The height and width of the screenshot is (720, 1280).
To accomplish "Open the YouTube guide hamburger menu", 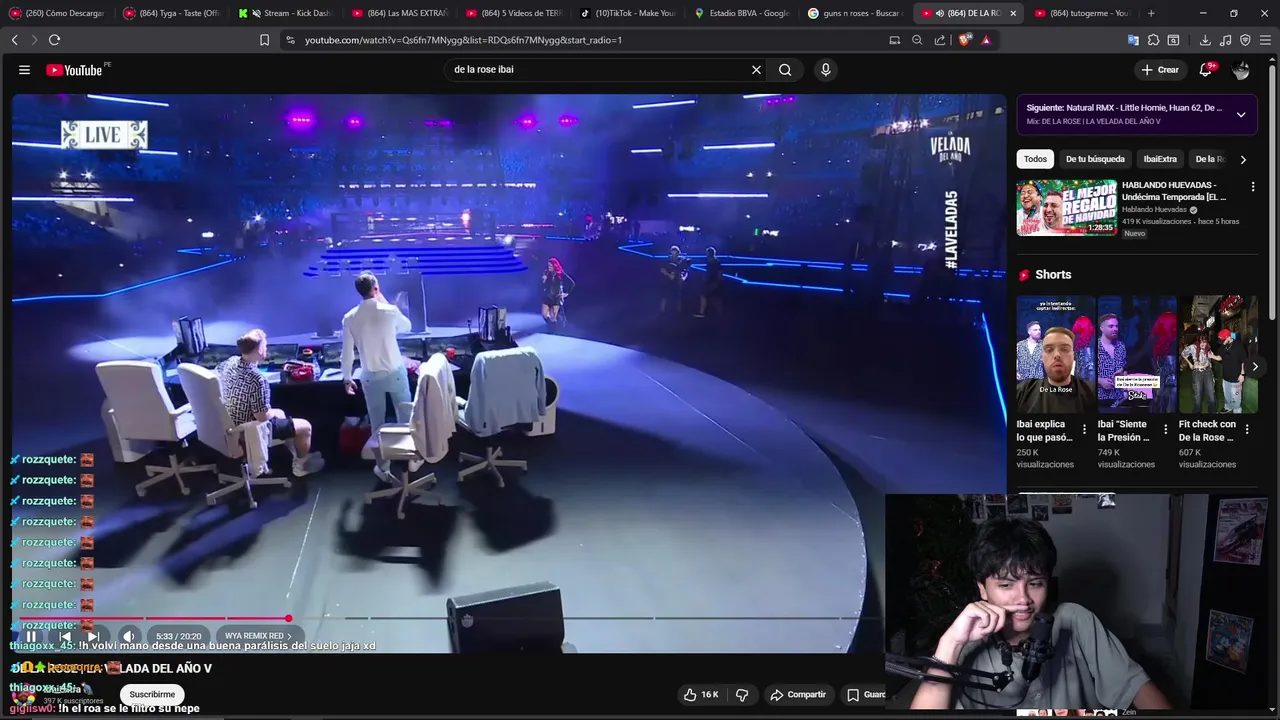I will (24, 70).
